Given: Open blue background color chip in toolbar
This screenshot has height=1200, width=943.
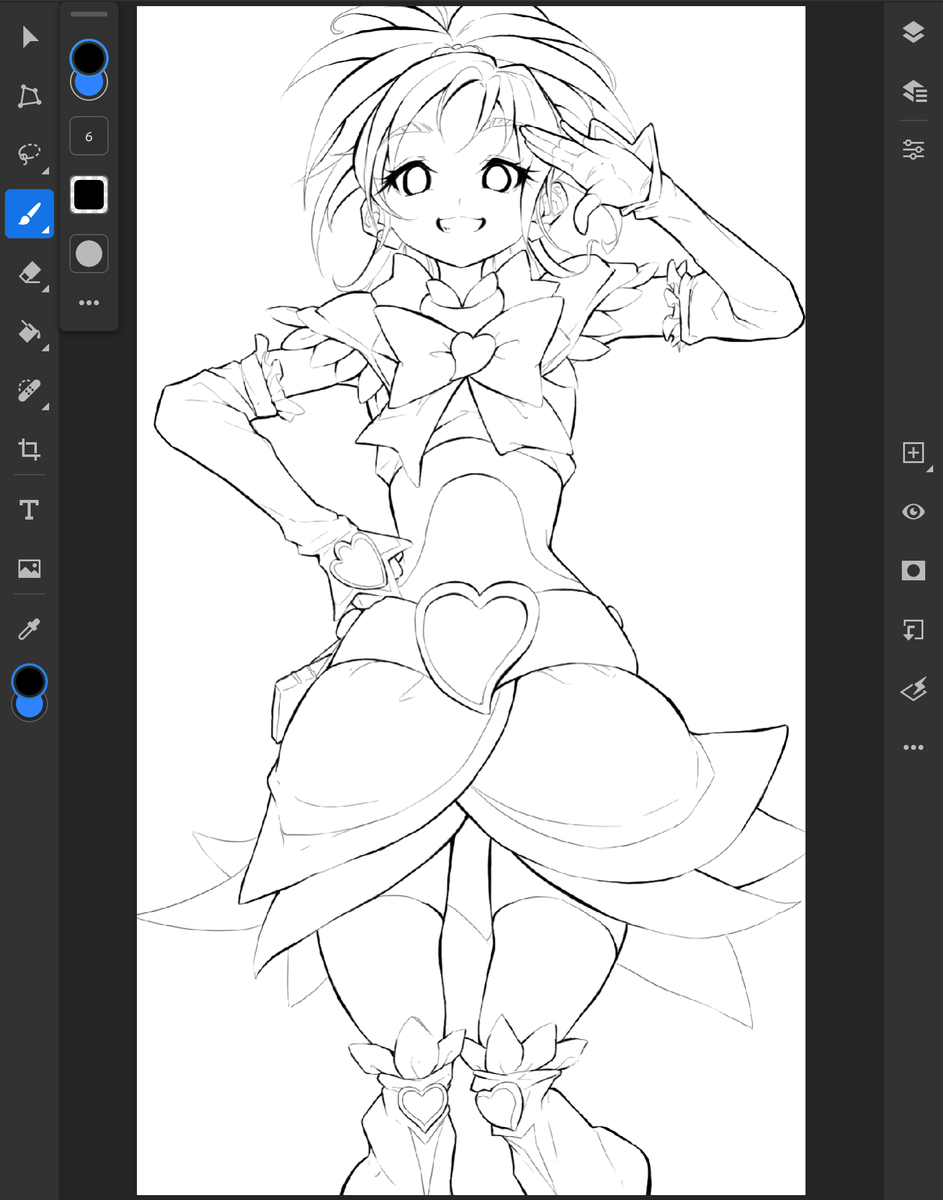Looking at the screenshot, I should (x=30, y=708).
